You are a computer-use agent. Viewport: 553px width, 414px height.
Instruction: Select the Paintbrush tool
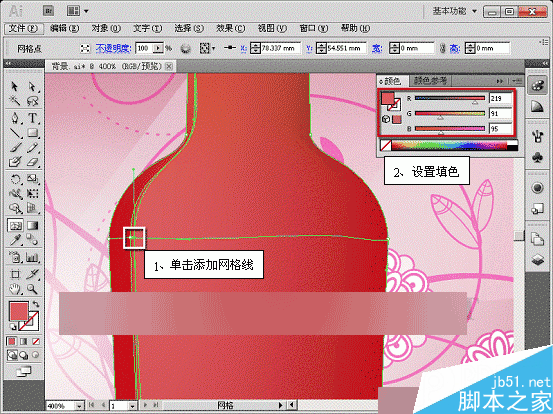pos(15,147)
